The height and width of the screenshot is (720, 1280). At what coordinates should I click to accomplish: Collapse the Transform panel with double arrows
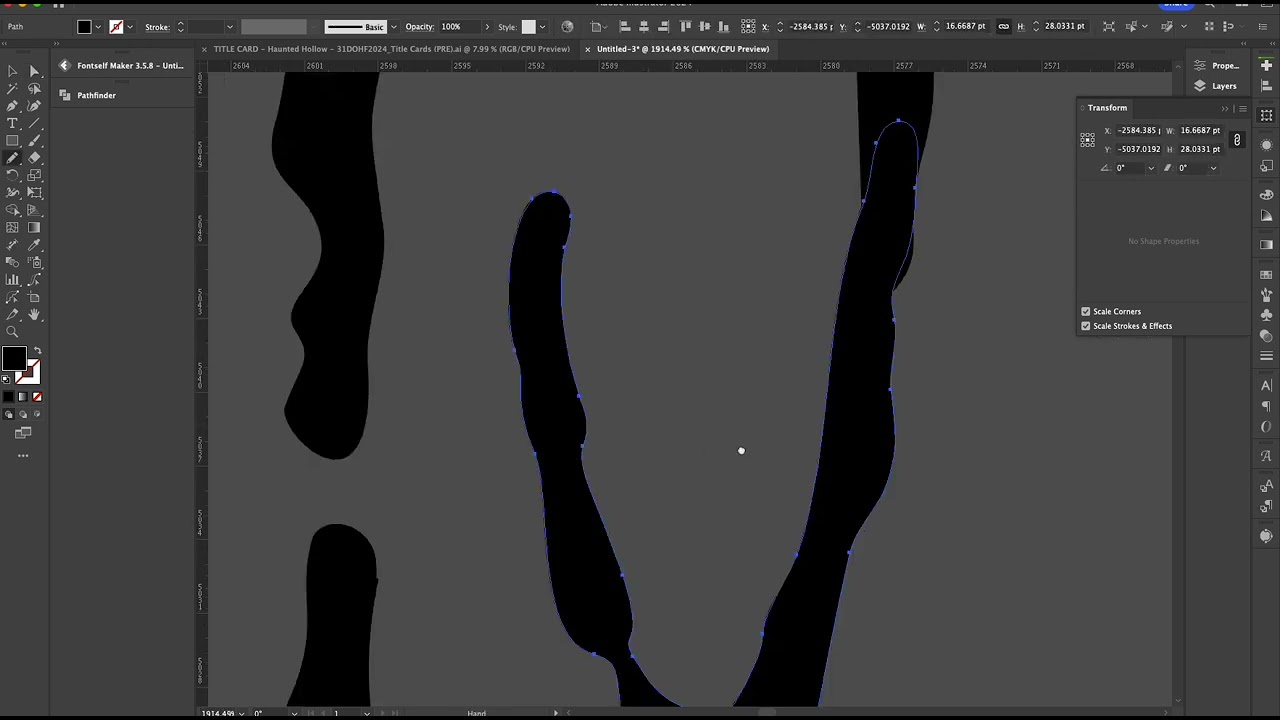[x=1225, y=108]
